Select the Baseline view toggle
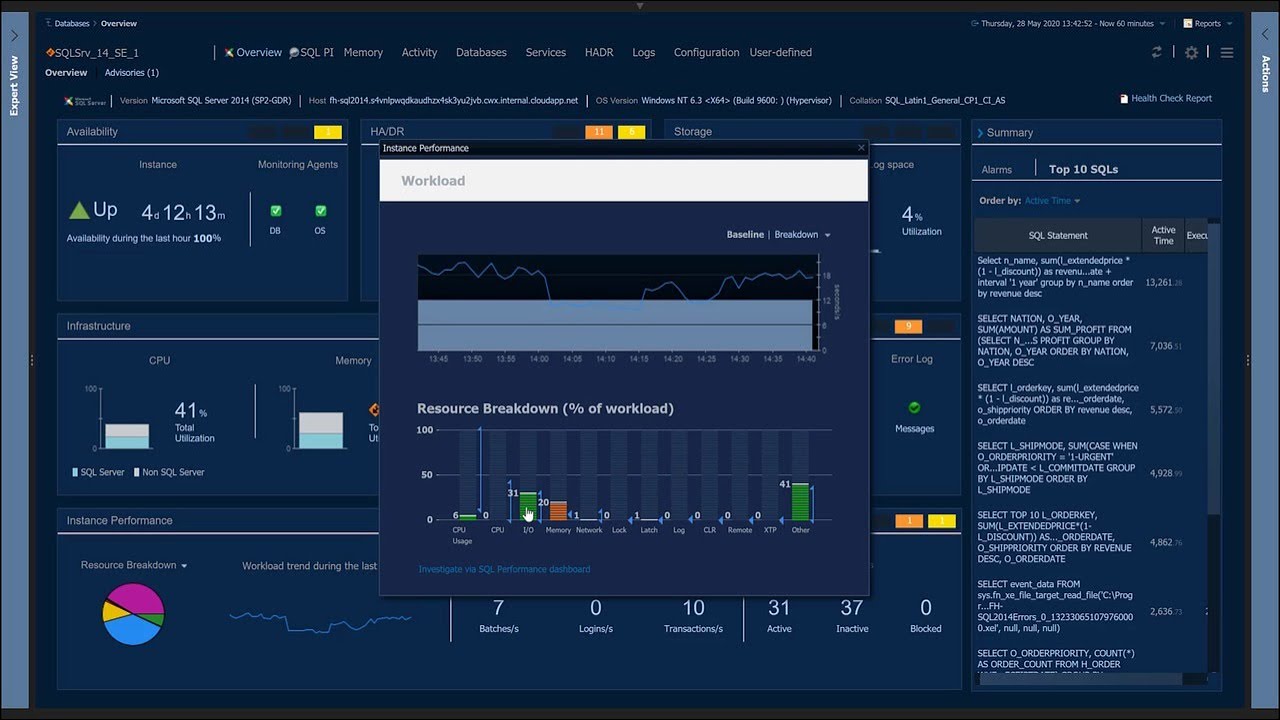This screenshot has width=1280, height=720. [x=745, y=234]
